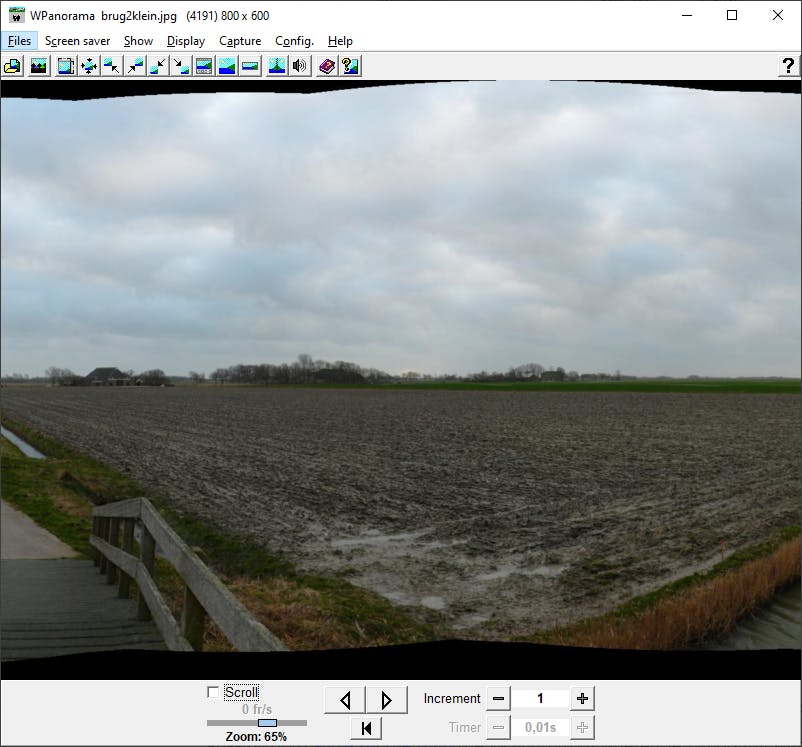Viewport: 802px width, 747px height.
Task: Click the context help question-mark icon
Action: click(789, 66)
